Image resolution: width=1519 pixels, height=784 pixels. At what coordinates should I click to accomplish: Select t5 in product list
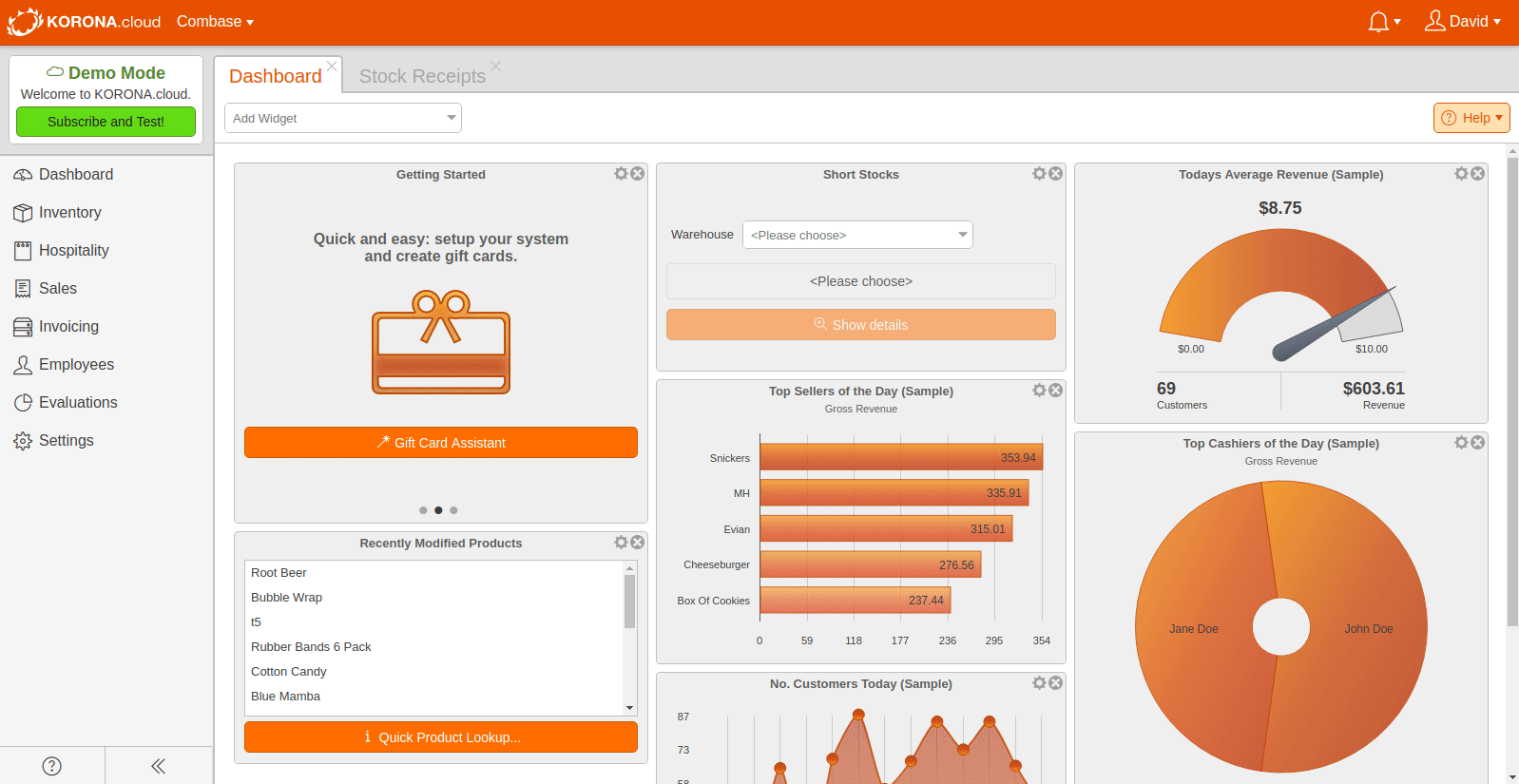pyautogui.click(x=433, y=622)
